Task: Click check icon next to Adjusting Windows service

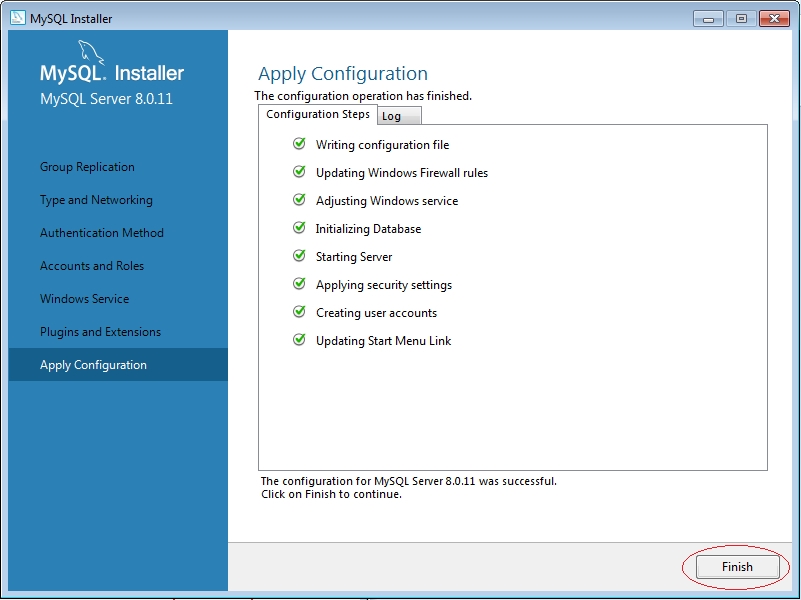Action: pos(299,200)
